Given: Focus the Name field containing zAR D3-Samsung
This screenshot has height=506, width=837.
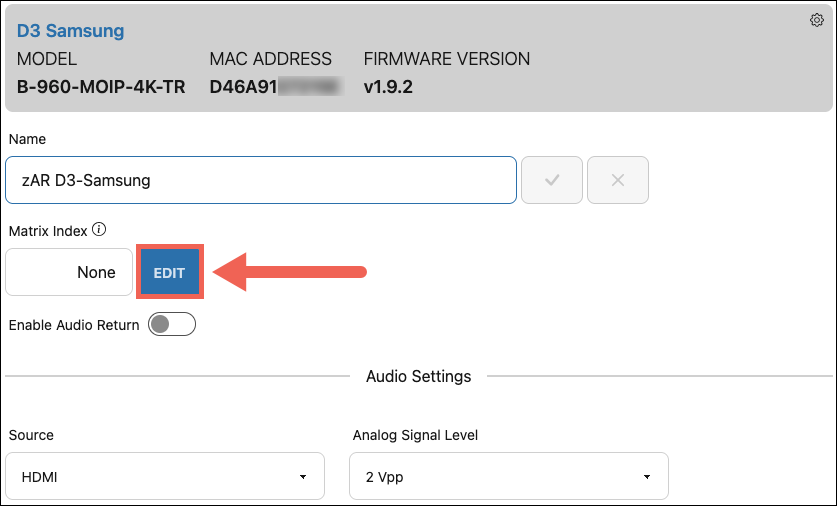Looking at the screenshot, I should click(x=261, y=180).
